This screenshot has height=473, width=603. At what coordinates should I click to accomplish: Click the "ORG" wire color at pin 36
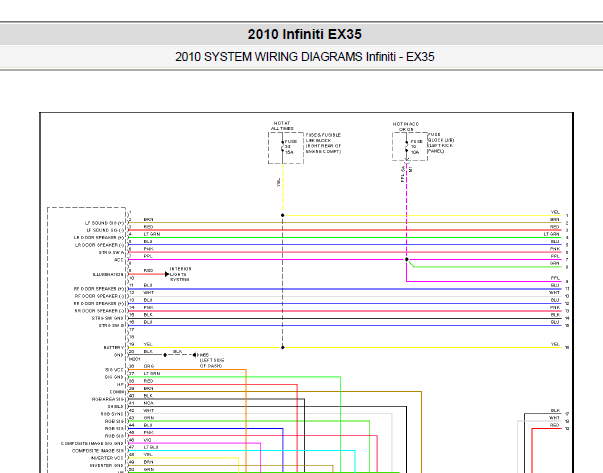pos(149,366)
